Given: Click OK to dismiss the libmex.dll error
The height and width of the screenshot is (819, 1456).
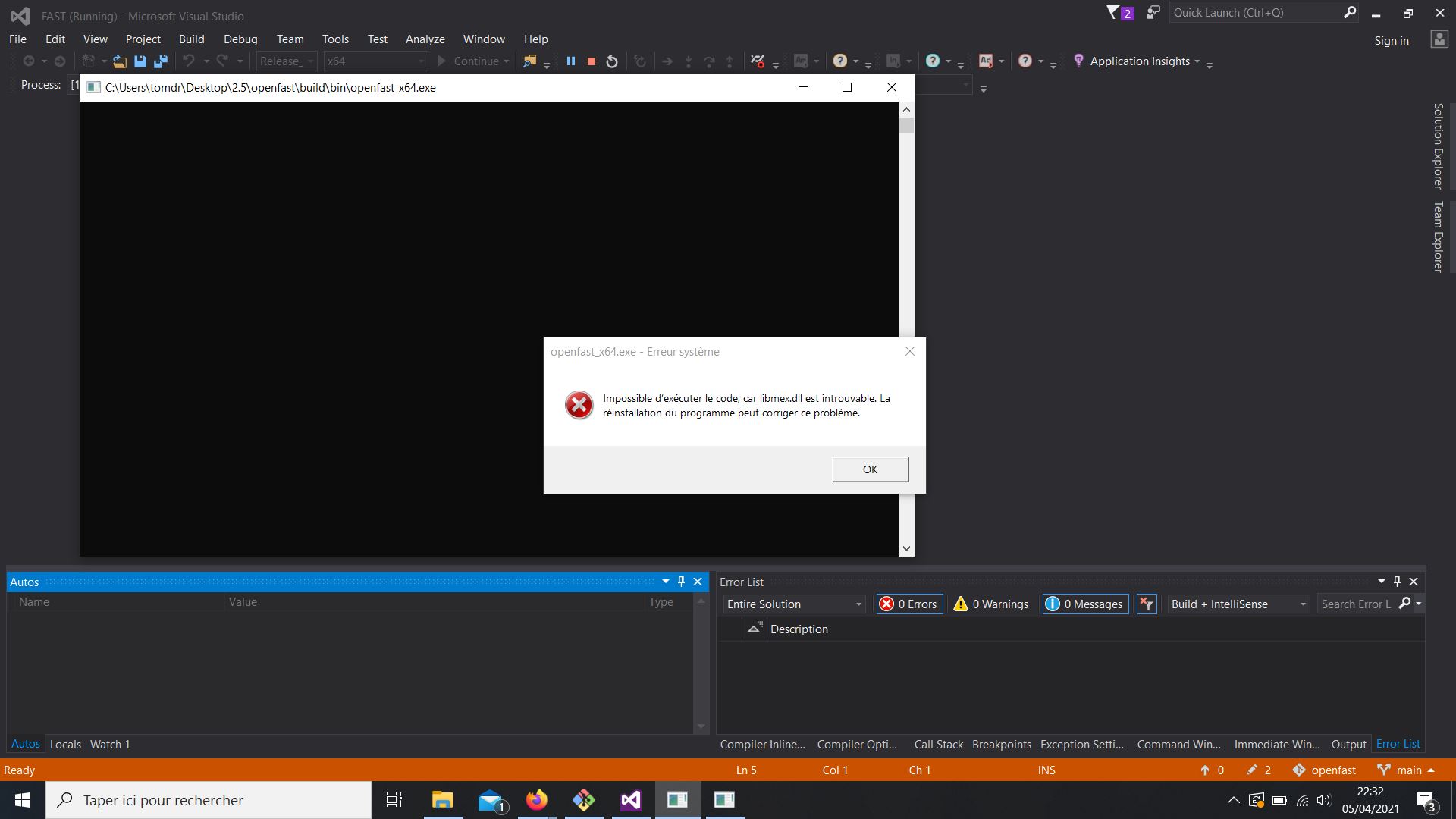Looking at the screenshot, I should (869, 469).
